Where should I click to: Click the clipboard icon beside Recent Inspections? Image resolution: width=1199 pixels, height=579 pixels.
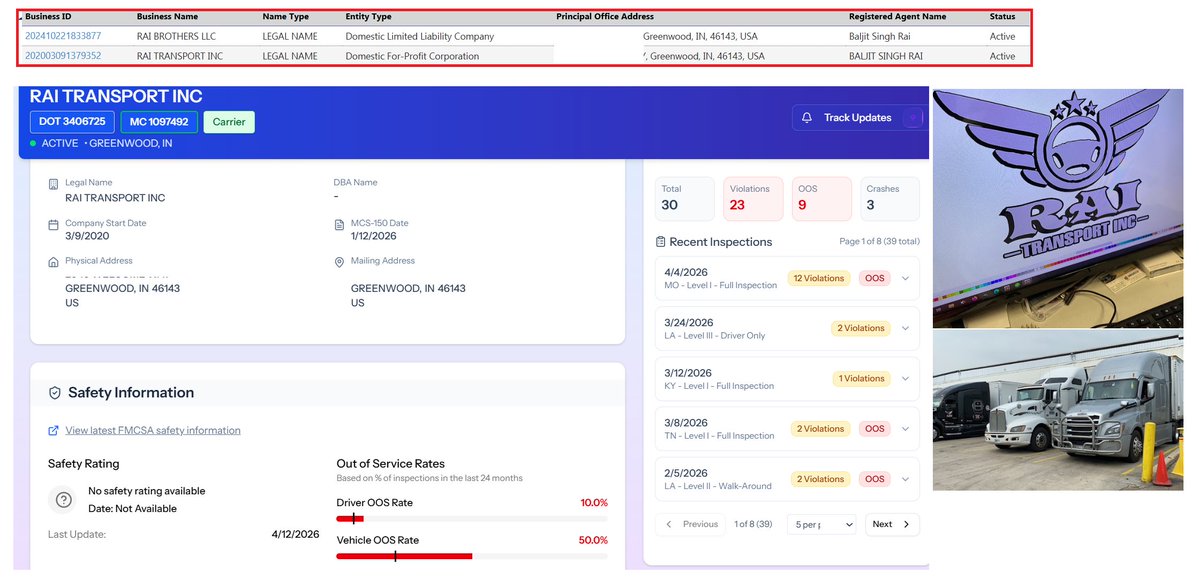pyautogui.click(x=661, y=242)
